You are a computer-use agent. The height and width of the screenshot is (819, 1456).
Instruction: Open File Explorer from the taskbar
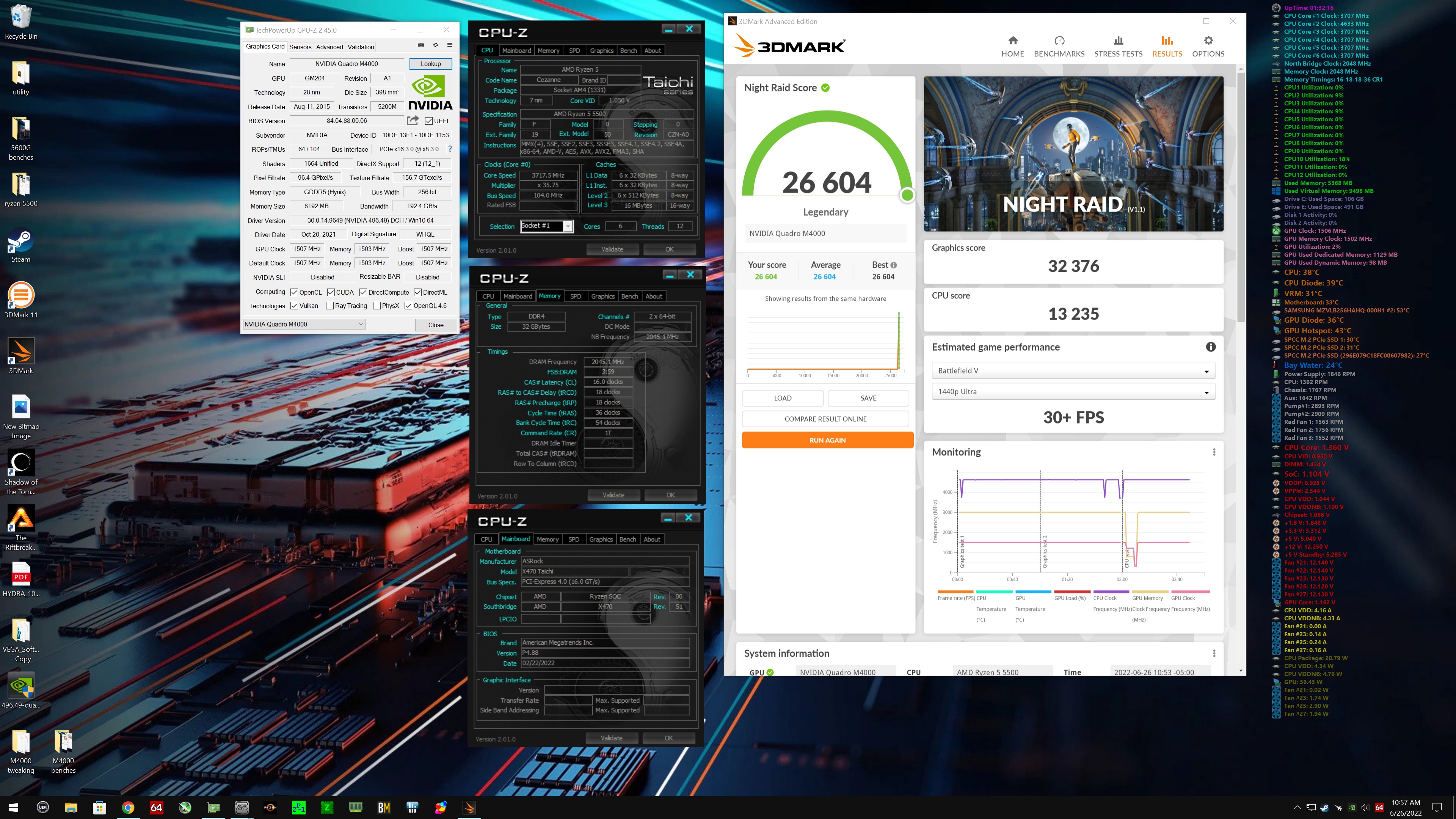71,808
